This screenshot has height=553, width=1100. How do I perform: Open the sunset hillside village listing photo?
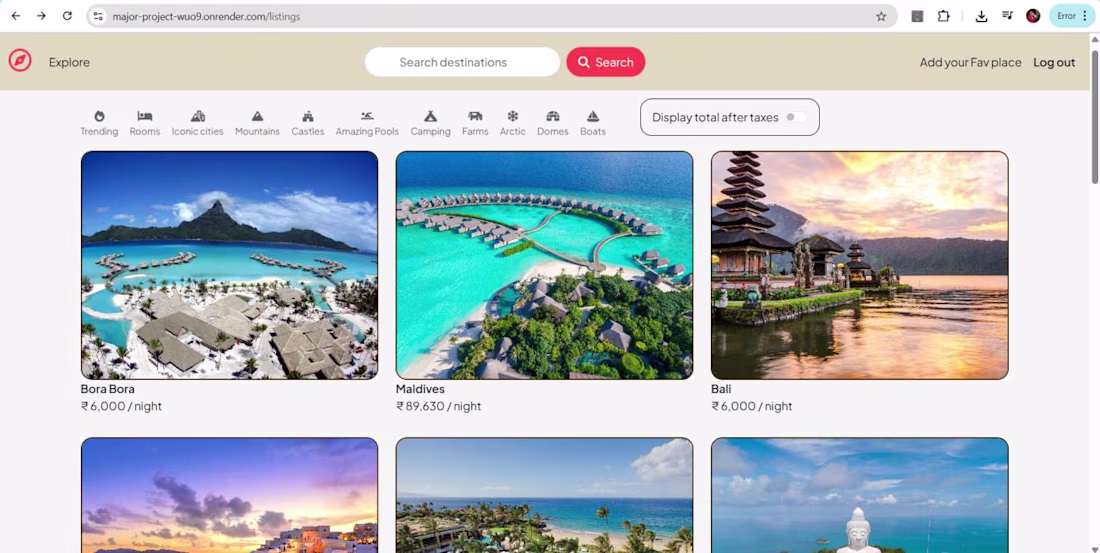pyautogui.click(x=229, y=495)
